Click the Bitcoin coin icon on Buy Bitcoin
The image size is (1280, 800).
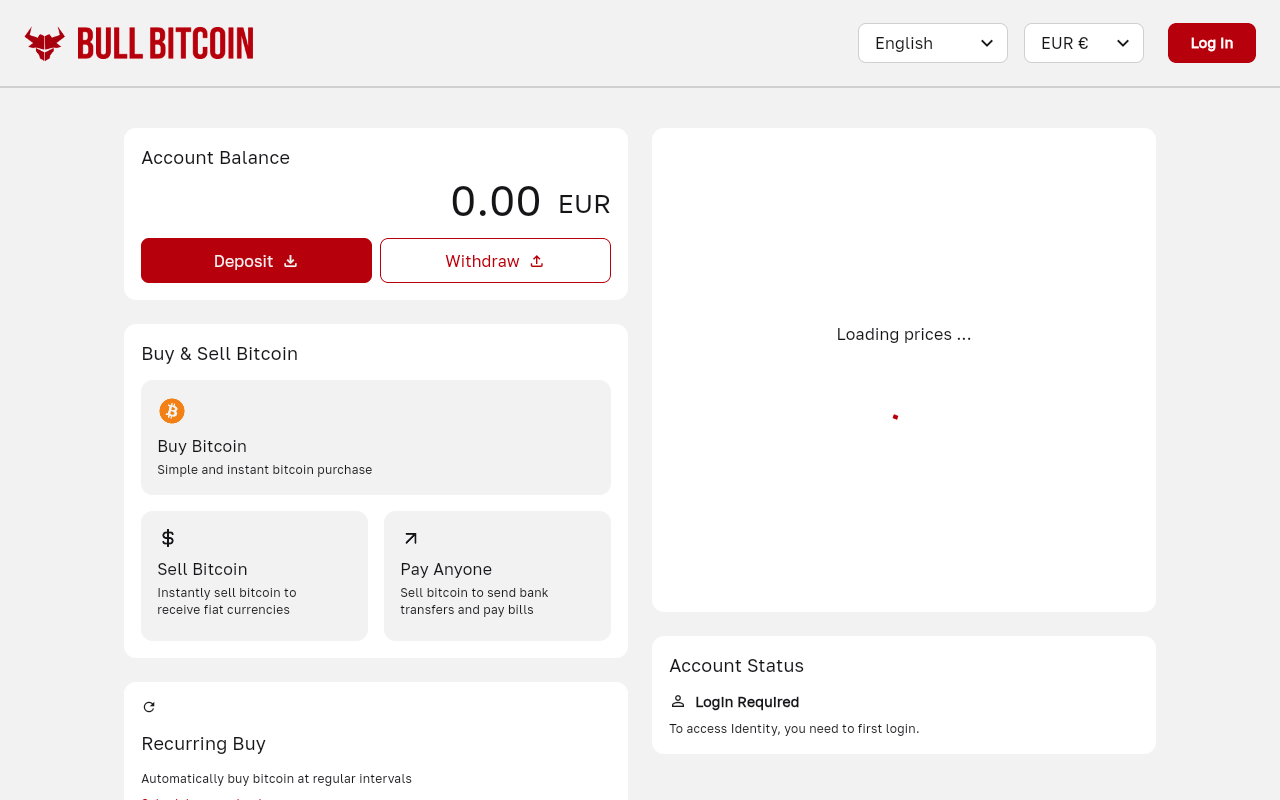(x=170, y=410)
